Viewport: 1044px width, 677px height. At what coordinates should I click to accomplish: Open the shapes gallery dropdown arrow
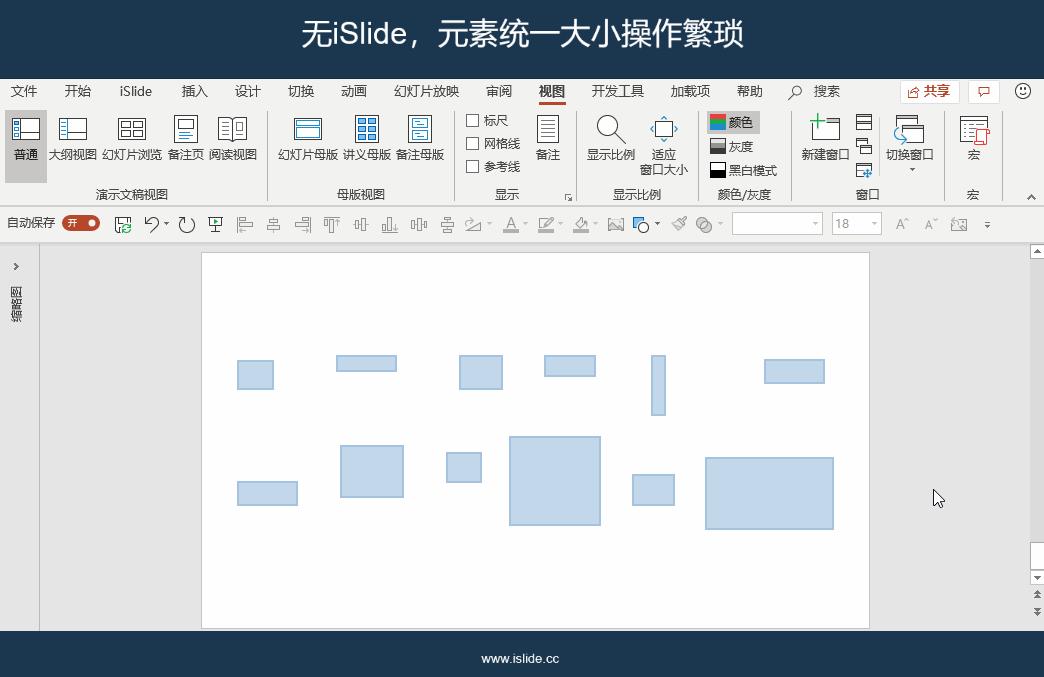657,224
